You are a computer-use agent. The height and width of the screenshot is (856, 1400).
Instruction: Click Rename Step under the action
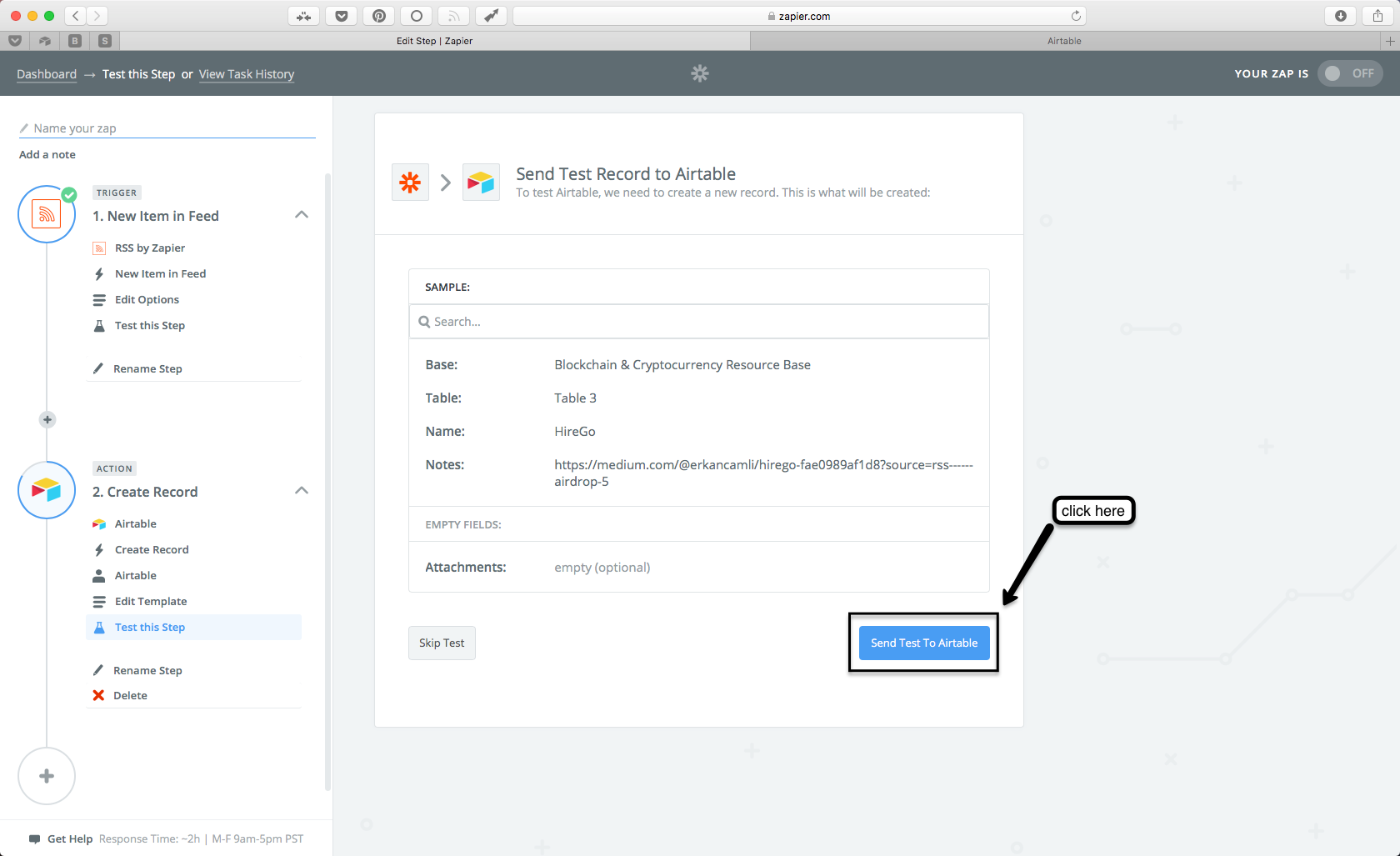147,670
